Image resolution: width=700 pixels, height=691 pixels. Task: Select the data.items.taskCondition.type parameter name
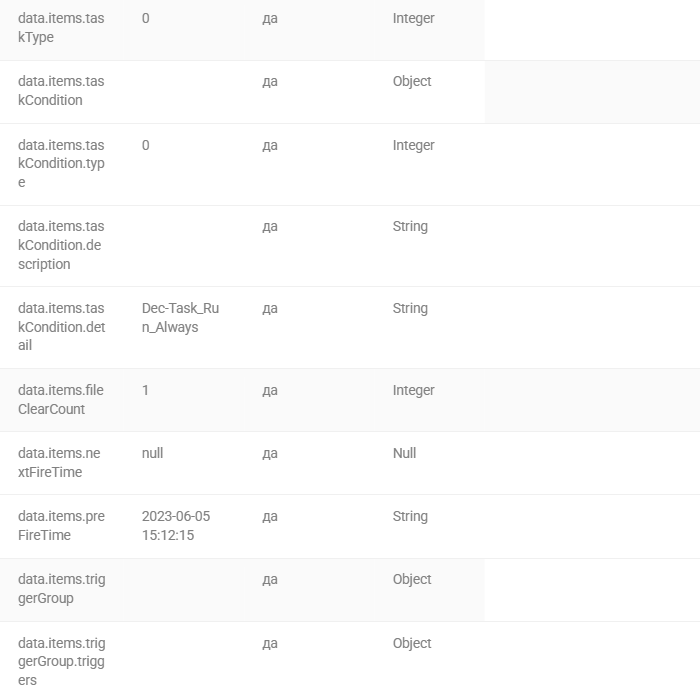pos(61,163)
